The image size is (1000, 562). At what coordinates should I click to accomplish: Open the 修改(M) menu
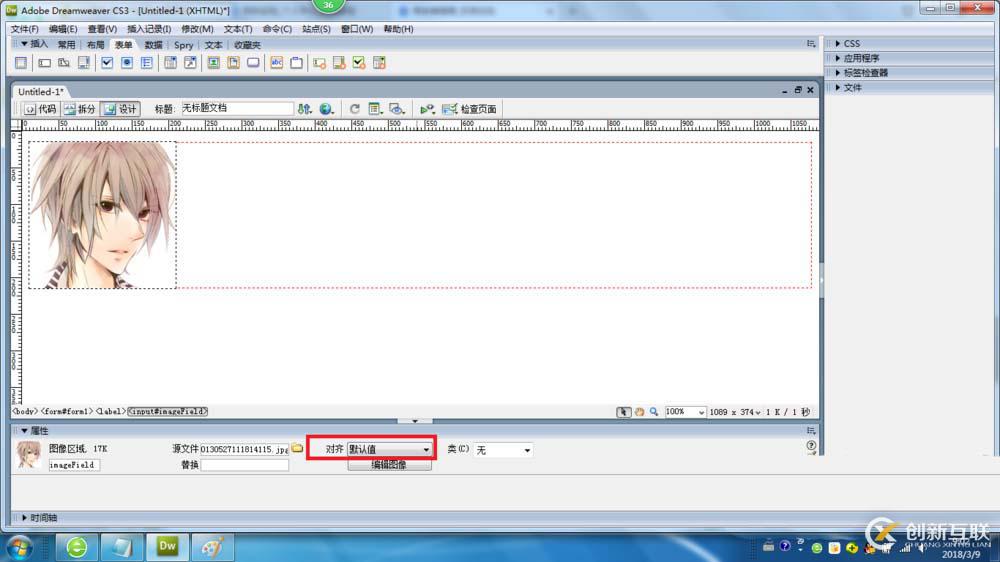click(197, 29)
